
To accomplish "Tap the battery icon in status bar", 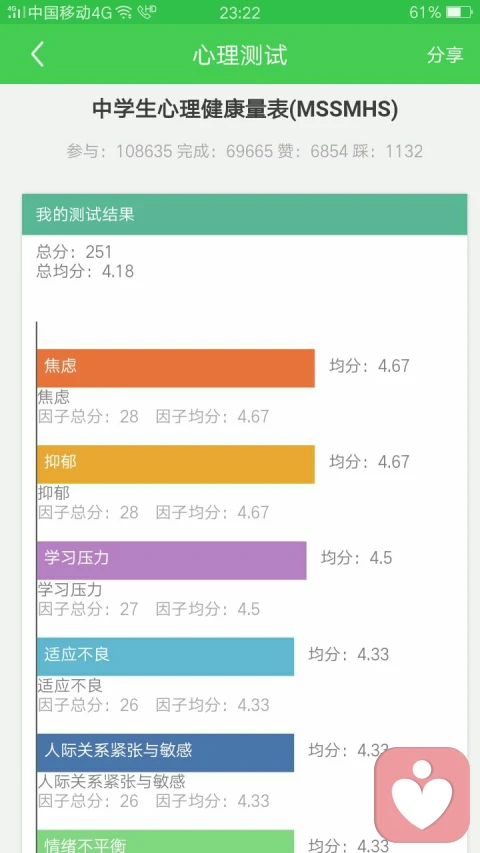I will tap(459, 12).
